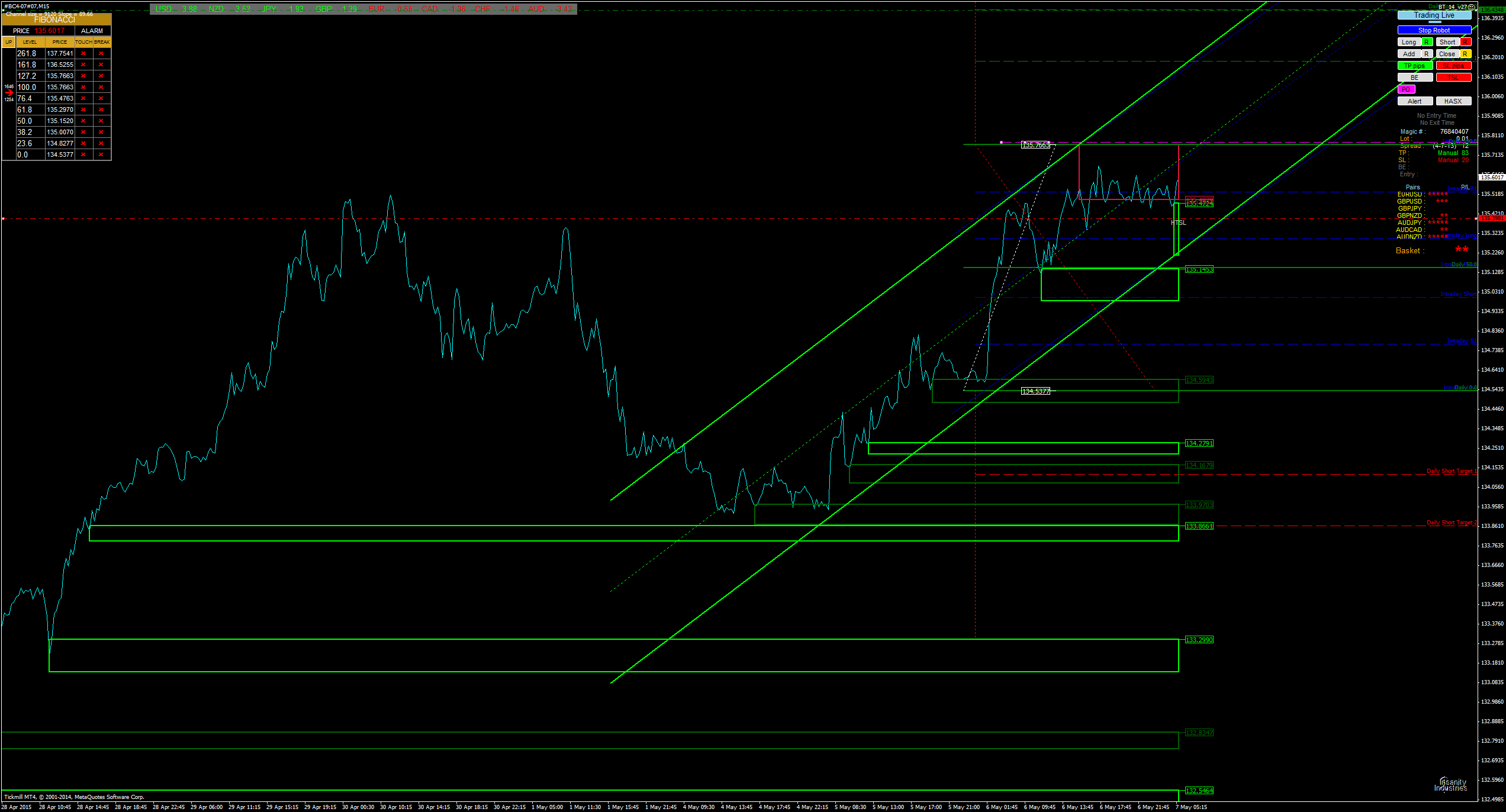1506x812 pixels.
Task: Toggle BREAK alarm for 100.0 level
Action: tap(101, 88)
